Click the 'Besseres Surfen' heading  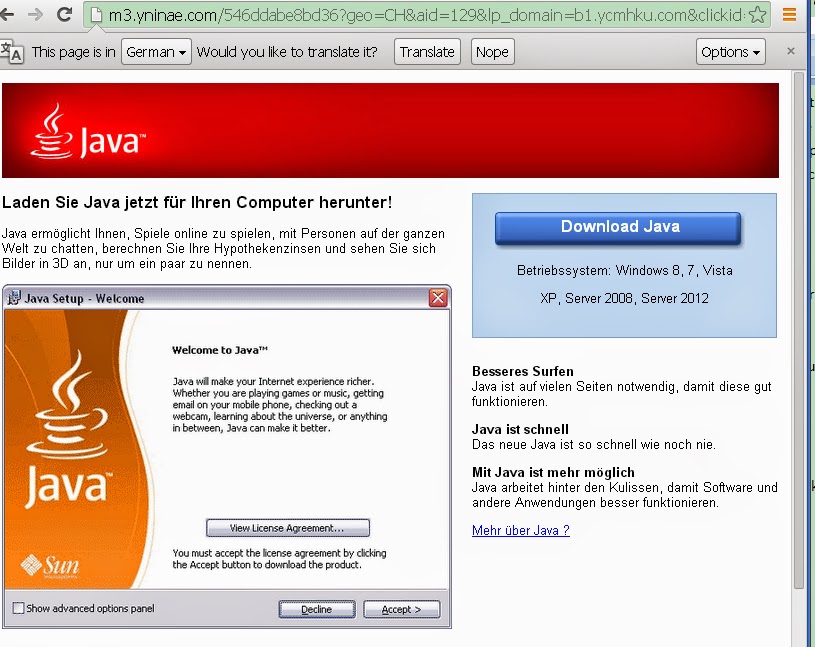coord(523,371)
